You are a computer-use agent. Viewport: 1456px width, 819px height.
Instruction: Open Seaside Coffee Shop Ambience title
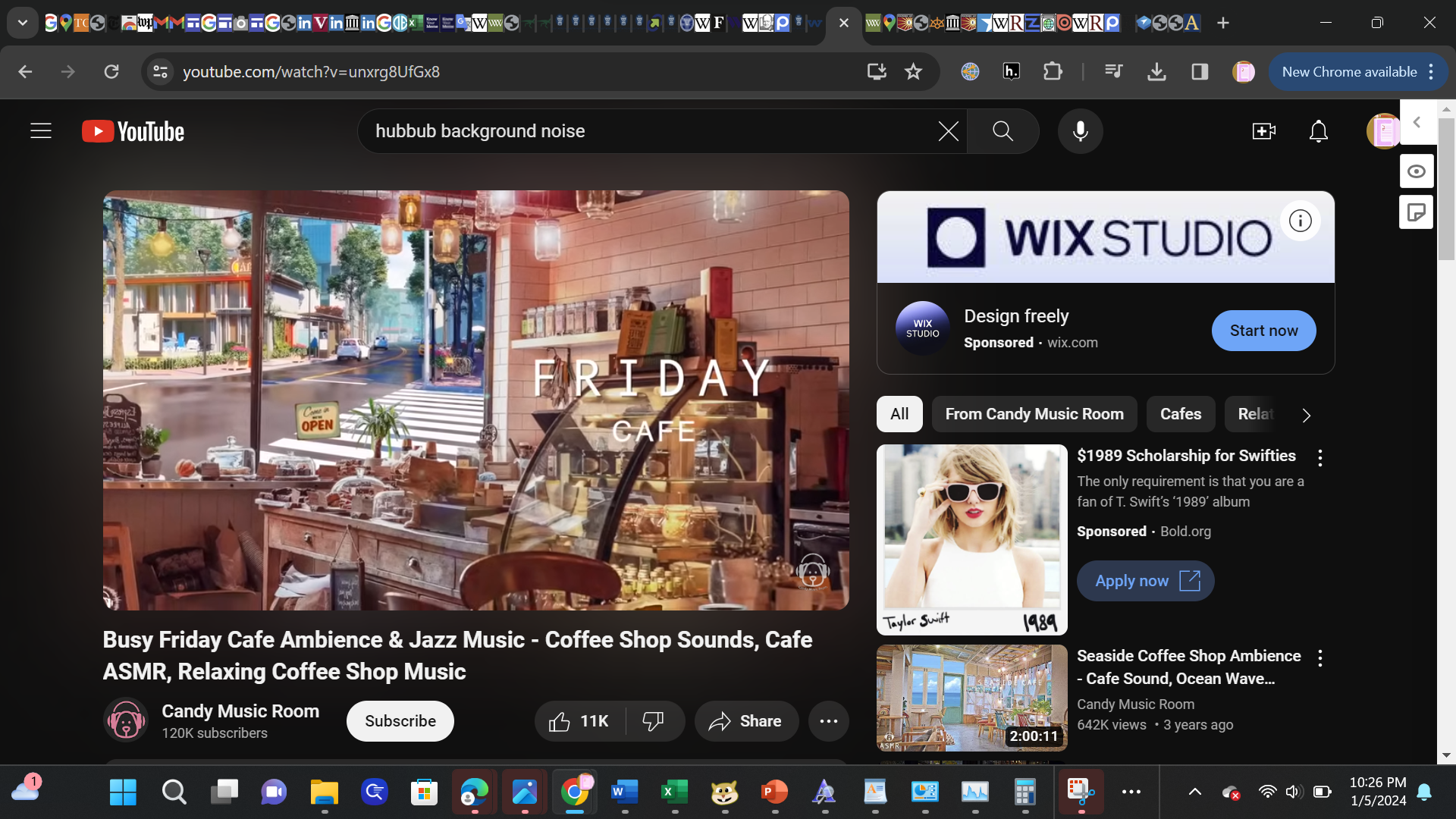pos(1188,667)
